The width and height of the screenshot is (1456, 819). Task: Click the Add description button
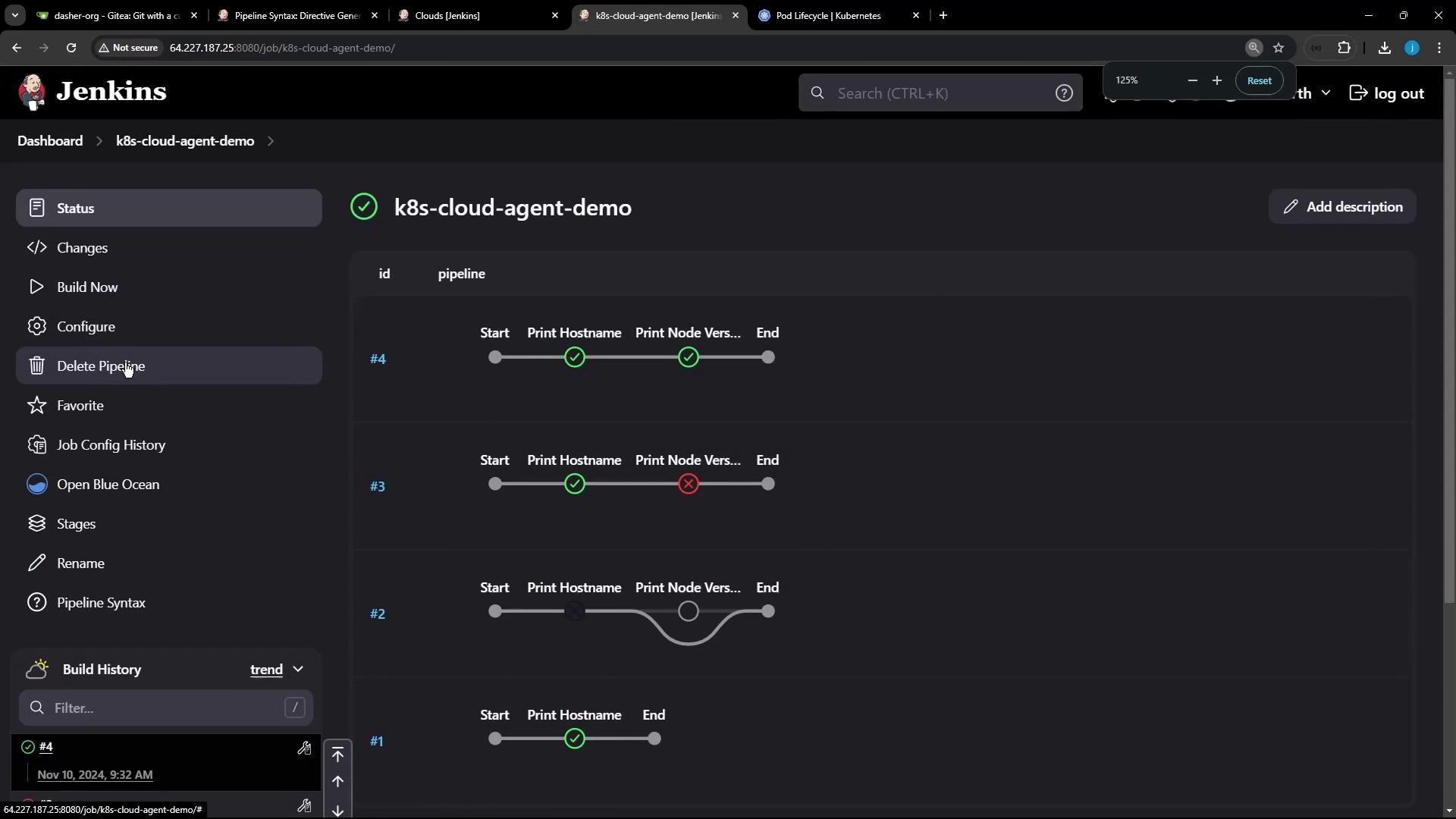[x=1342, y=207]
